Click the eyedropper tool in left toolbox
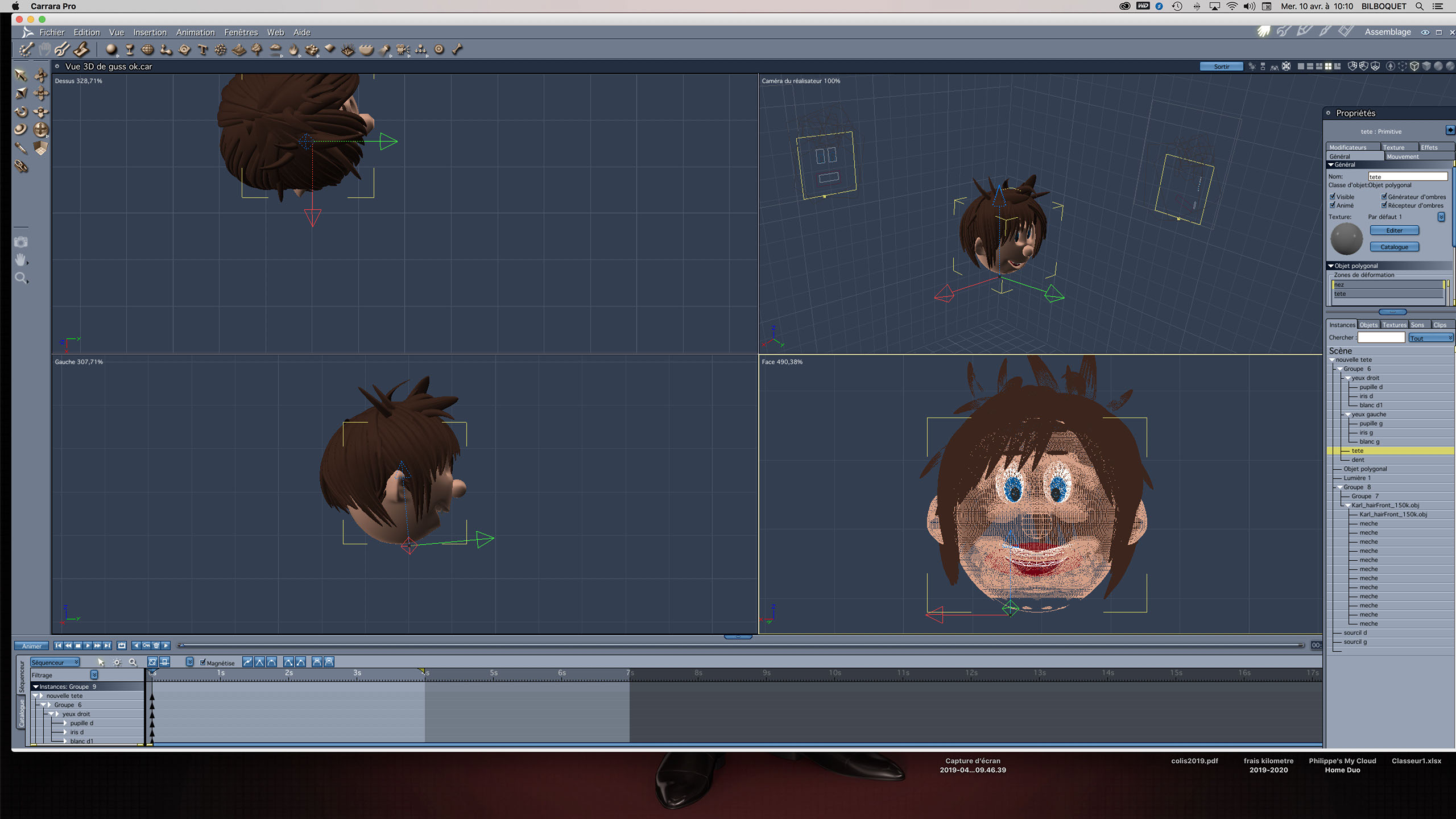 [21, 148]
